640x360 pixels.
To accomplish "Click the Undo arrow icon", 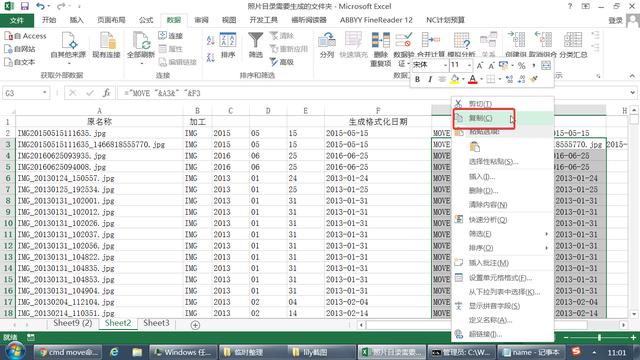I will [40, 6].
